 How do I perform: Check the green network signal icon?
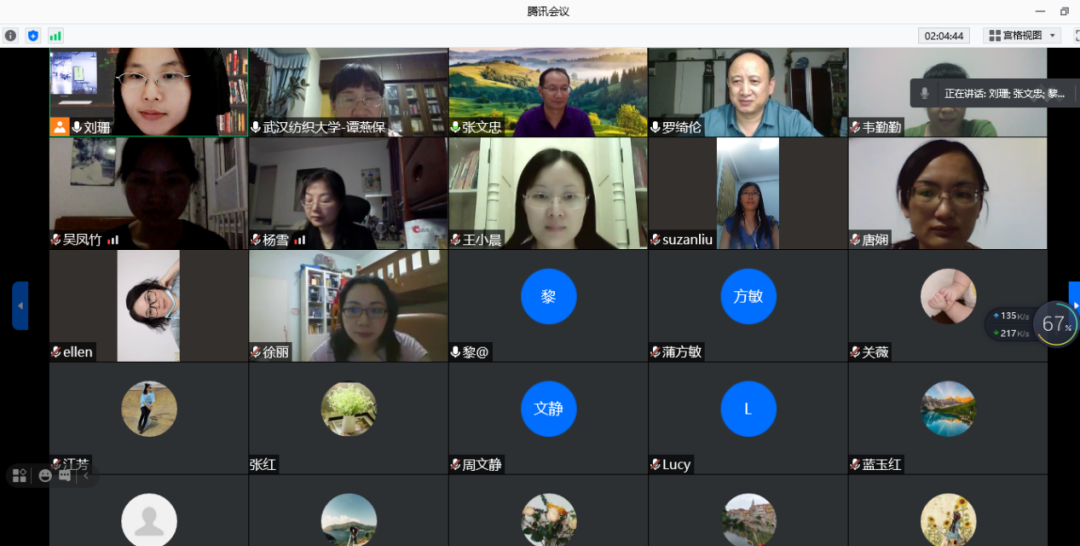[x=55, y=35]
